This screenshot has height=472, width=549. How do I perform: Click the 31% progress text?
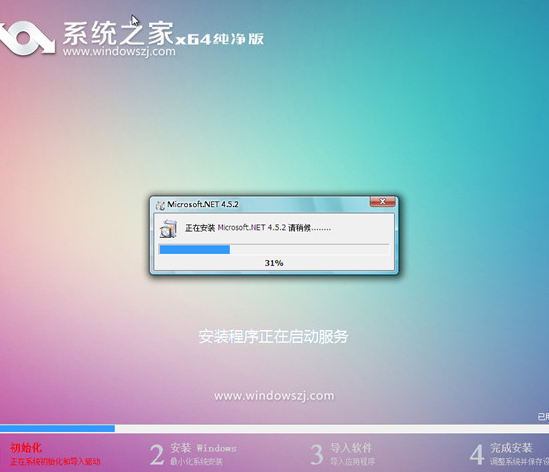pos(274,263)
